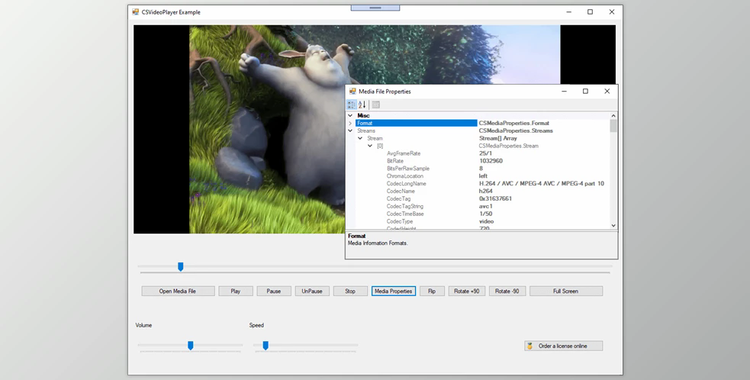Click the Speed slider thumb

point(265,346)
